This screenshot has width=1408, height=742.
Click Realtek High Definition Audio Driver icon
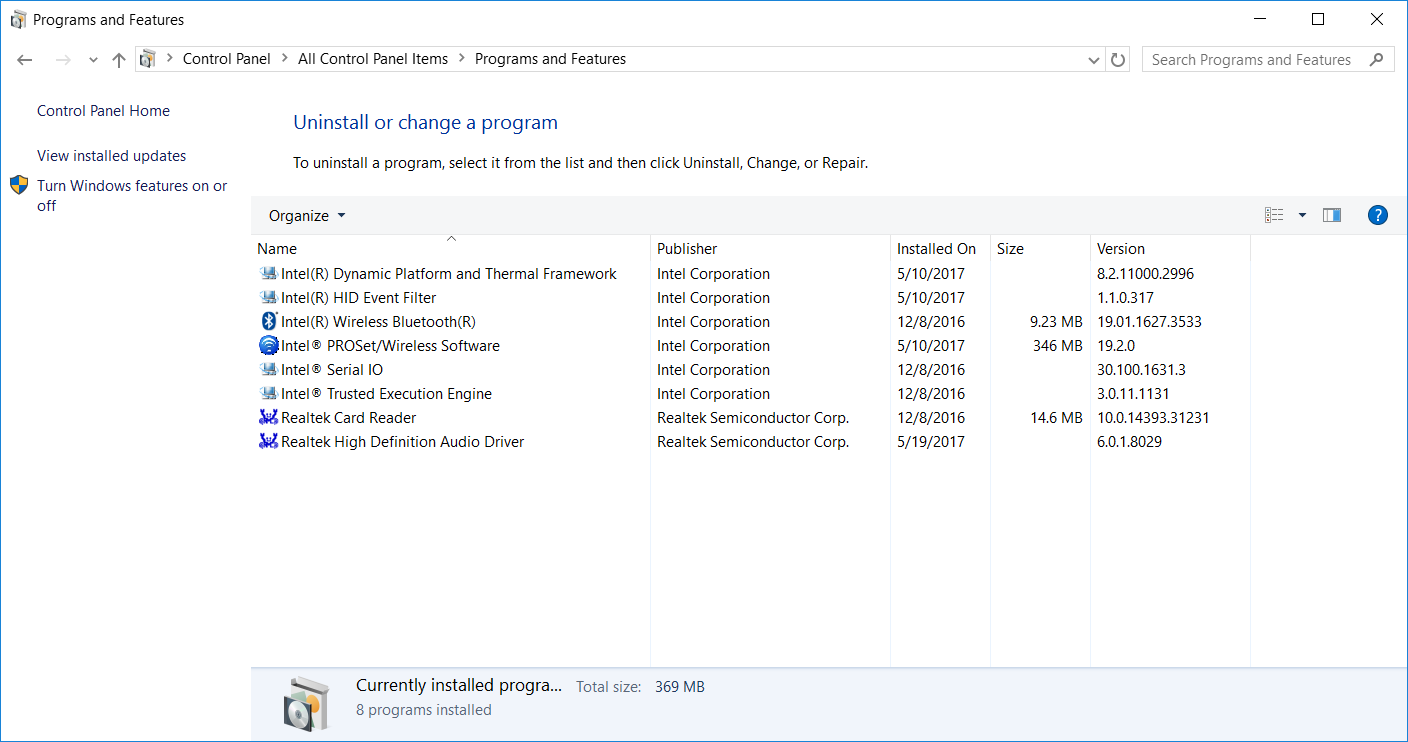pyautogui.click(x=268, y=442)
